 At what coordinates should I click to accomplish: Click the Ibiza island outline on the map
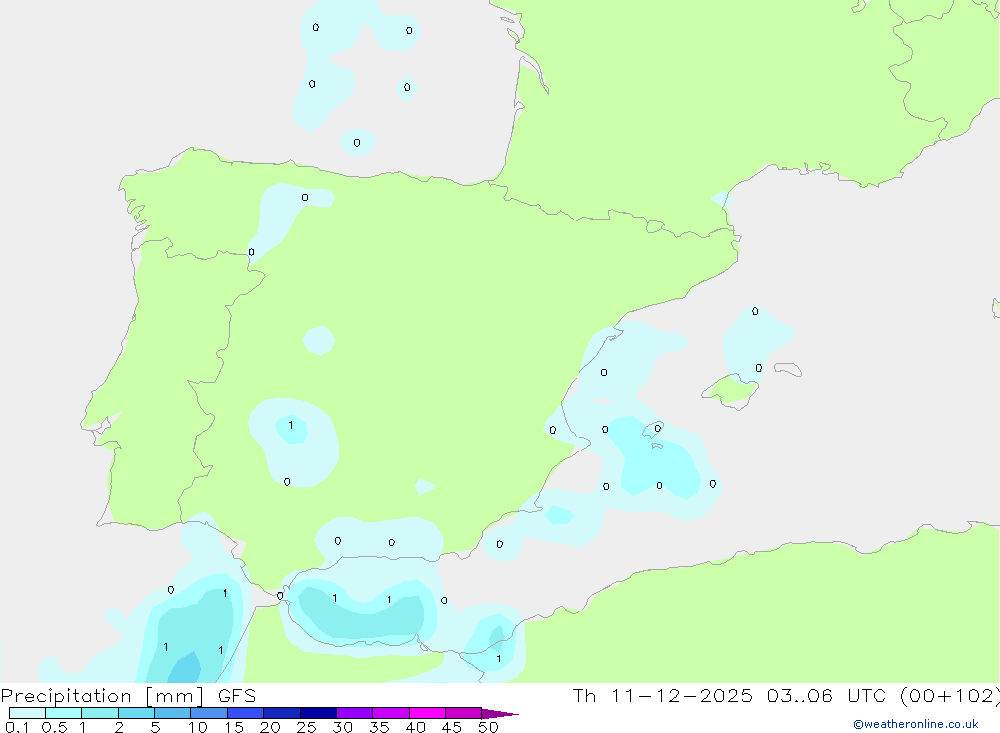click(652, 430)
